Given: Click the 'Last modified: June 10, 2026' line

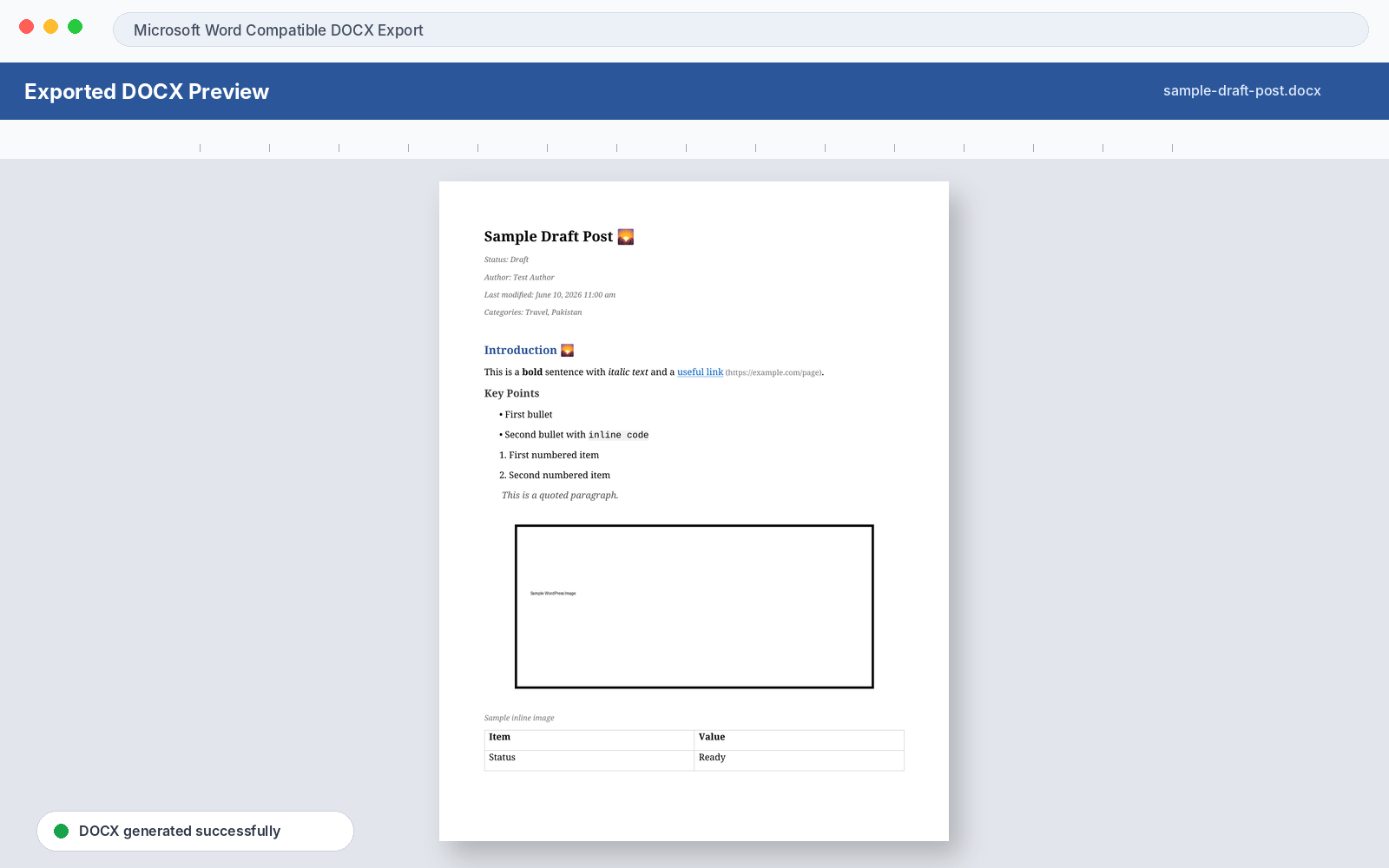Looking at the screenshot, I should point(550,295).
